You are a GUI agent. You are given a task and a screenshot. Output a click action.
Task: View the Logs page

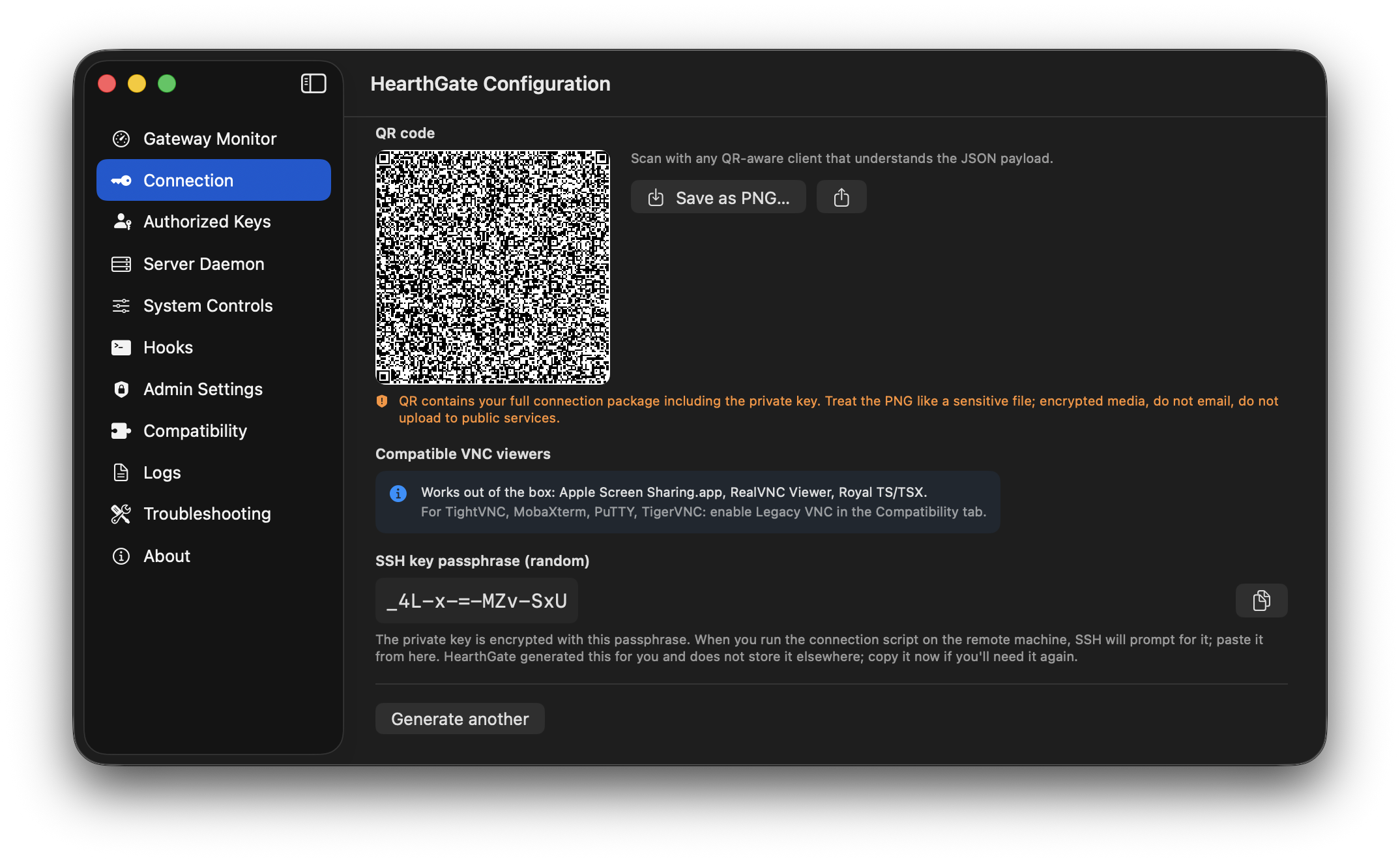point(214,472)
